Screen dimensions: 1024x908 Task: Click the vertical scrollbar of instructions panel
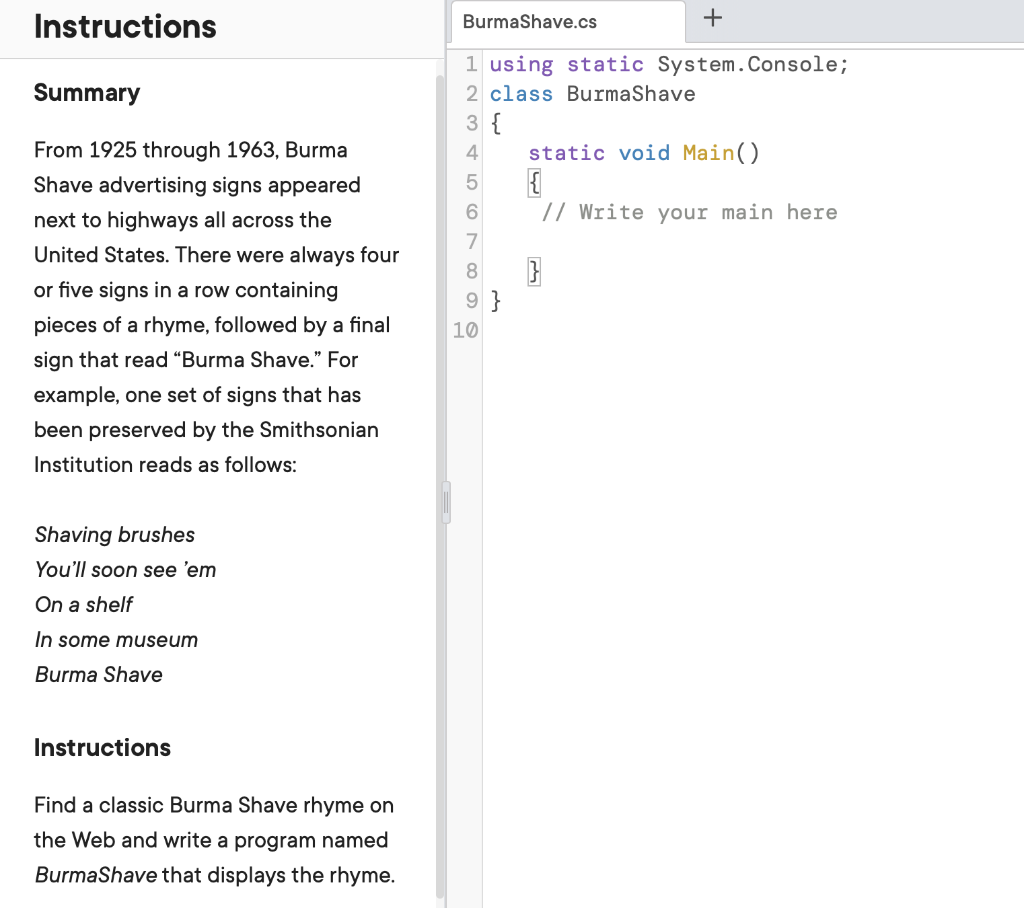tap(445, 502)
